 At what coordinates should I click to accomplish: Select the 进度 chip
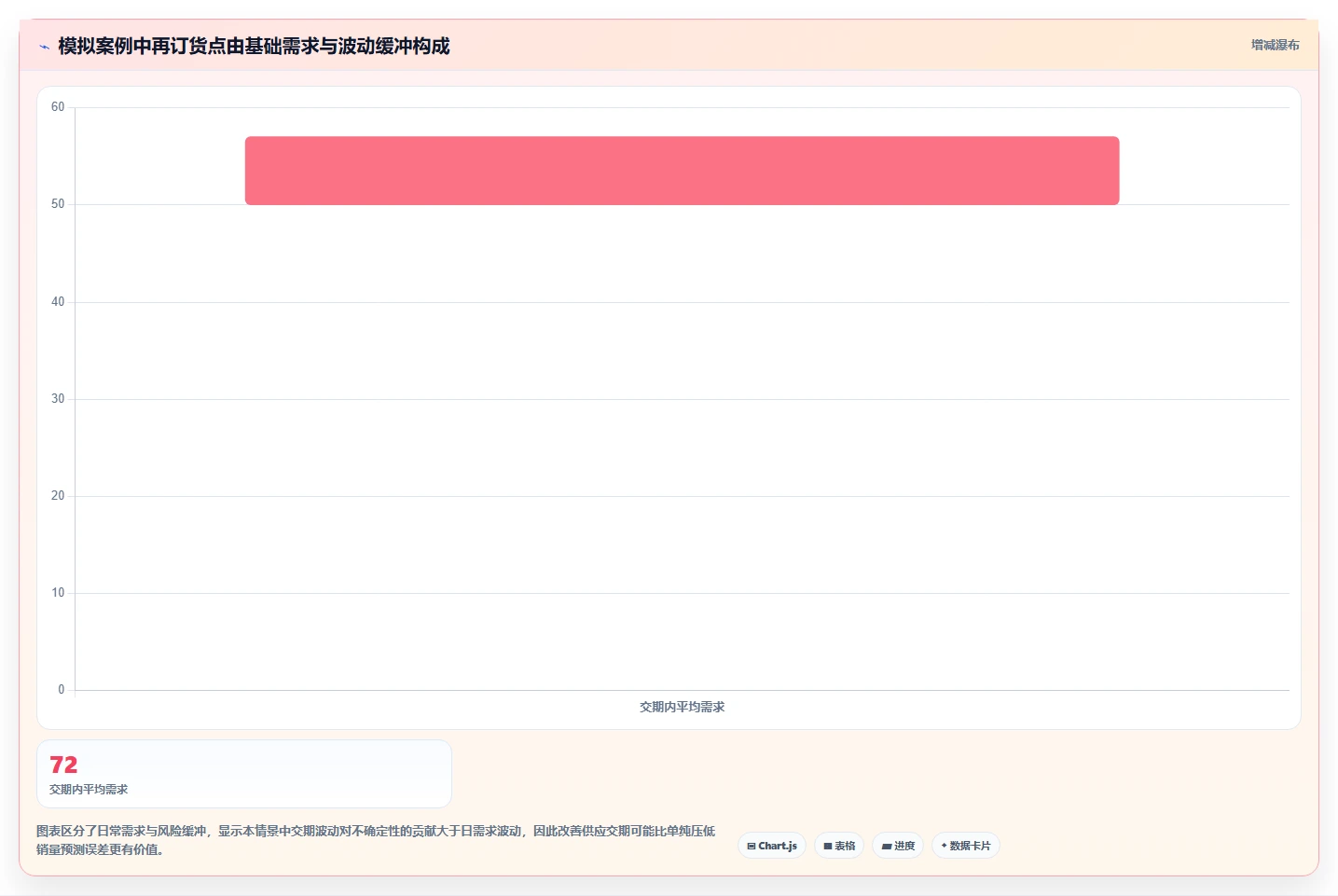point(898,846)
